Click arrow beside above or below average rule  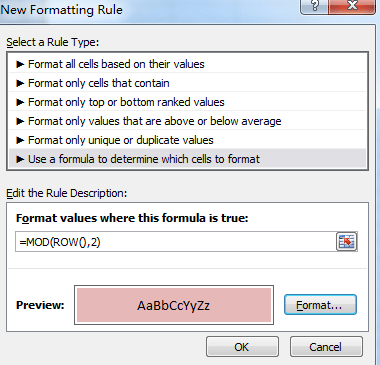[20, 121]
